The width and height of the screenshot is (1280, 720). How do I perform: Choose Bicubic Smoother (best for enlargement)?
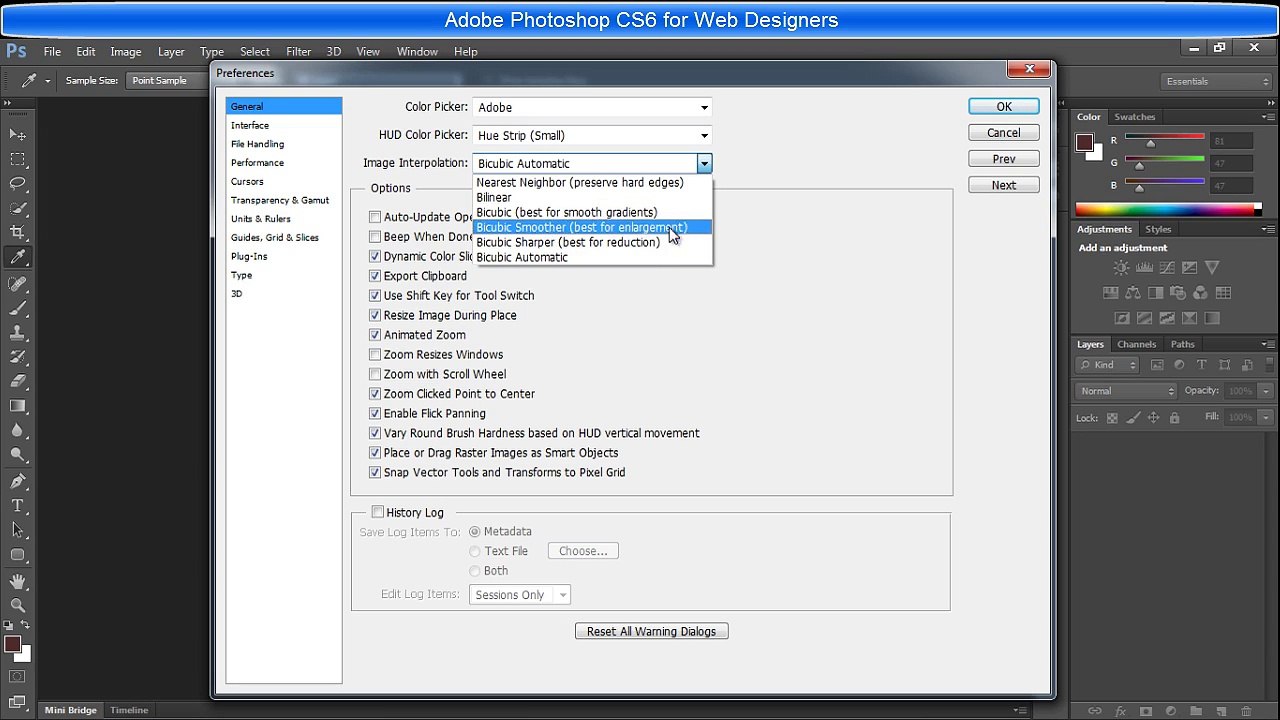[x=593, y=227]
